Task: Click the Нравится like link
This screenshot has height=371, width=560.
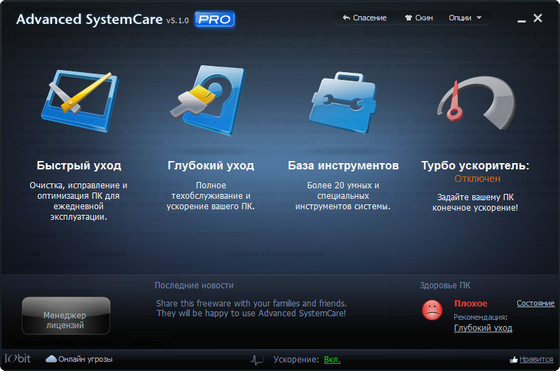Action: click(536, 360)
